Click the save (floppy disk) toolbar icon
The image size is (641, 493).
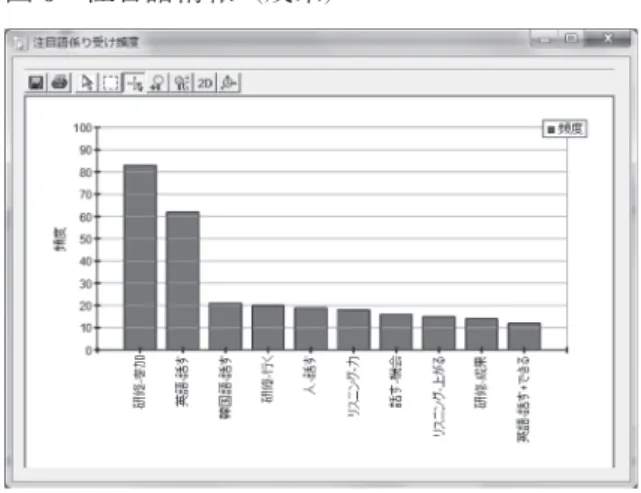click(36, 83)
